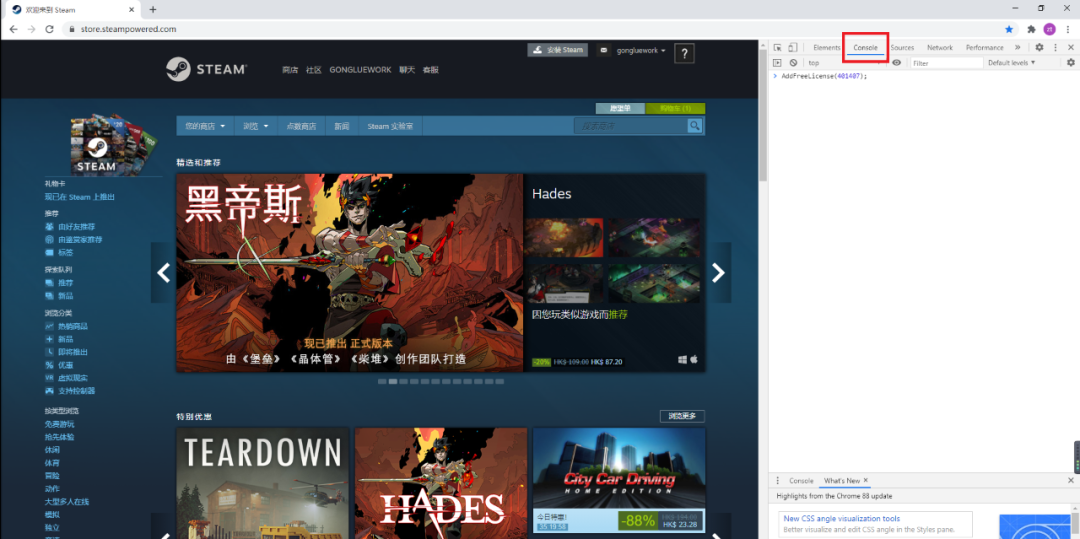Click the green cart button
This screenshot has width=1080, height=539.
[676, 108]
